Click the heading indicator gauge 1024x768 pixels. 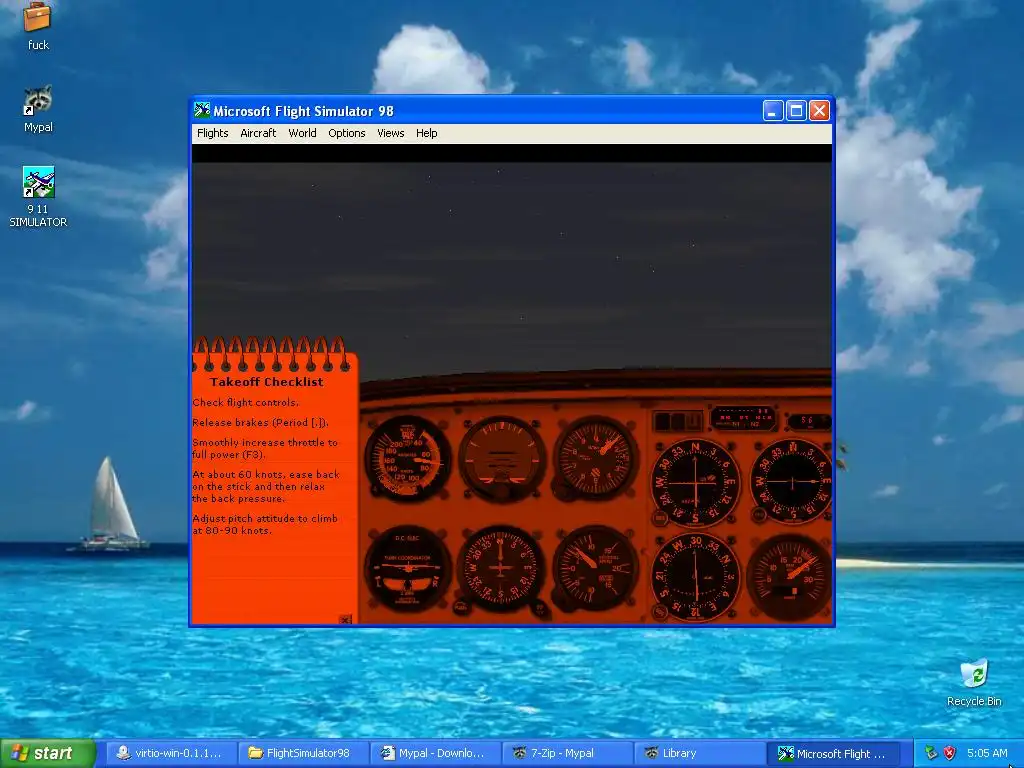pyautogui.click(x=501, y=568)
